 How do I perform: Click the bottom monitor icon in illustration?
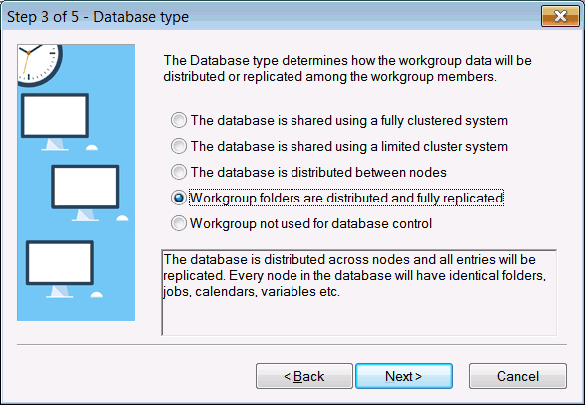click(x=60, y=269)
